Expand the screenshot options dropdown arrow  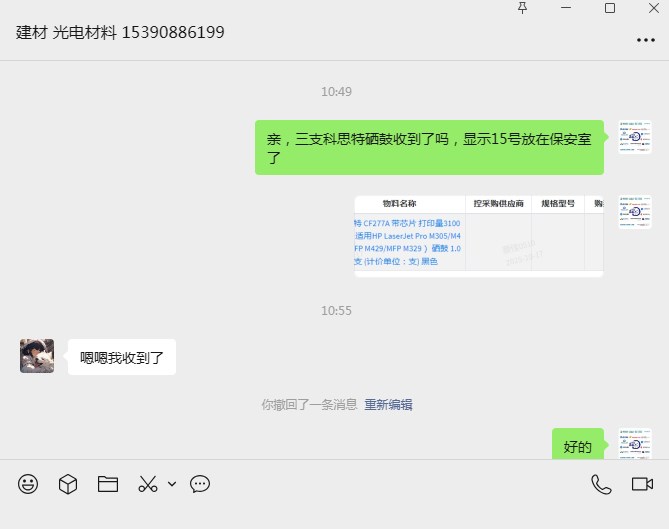coord(172,484)
